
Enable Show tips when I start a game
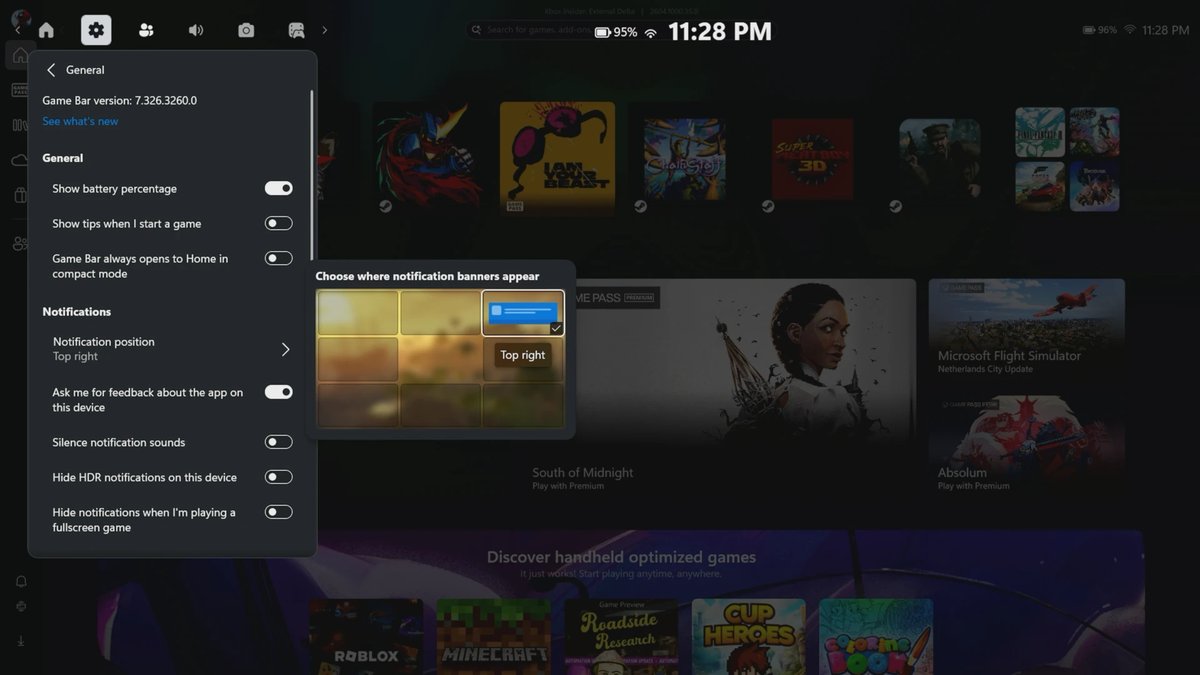278,222
